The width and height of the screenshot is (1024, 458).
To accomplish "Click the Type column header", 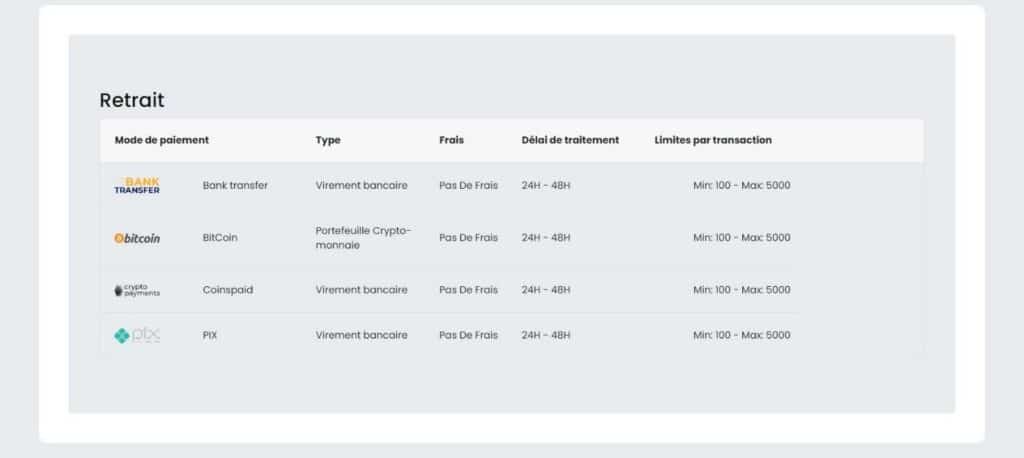I will pyautogui.click(x=328, y=140).
